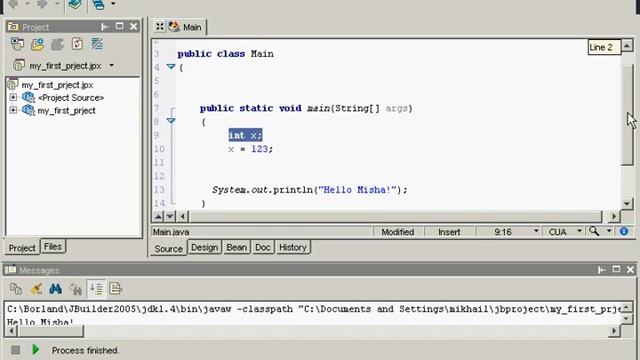Click the X icon beside the Main tab
Viewport: 640px width, 360px height.
click(160, 27)
